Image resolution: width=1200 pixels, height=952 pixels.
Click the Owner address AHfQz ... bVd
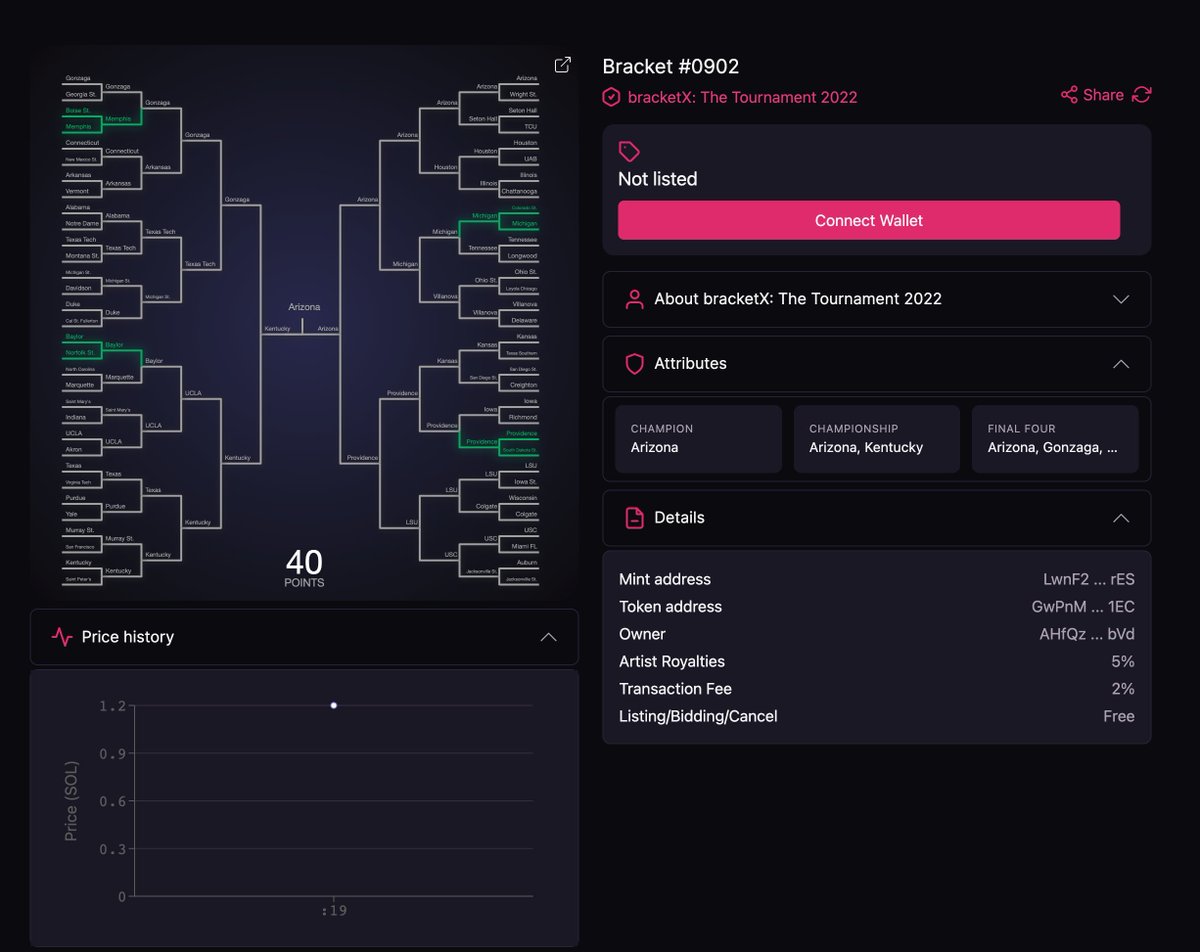tap(1087, 634)
